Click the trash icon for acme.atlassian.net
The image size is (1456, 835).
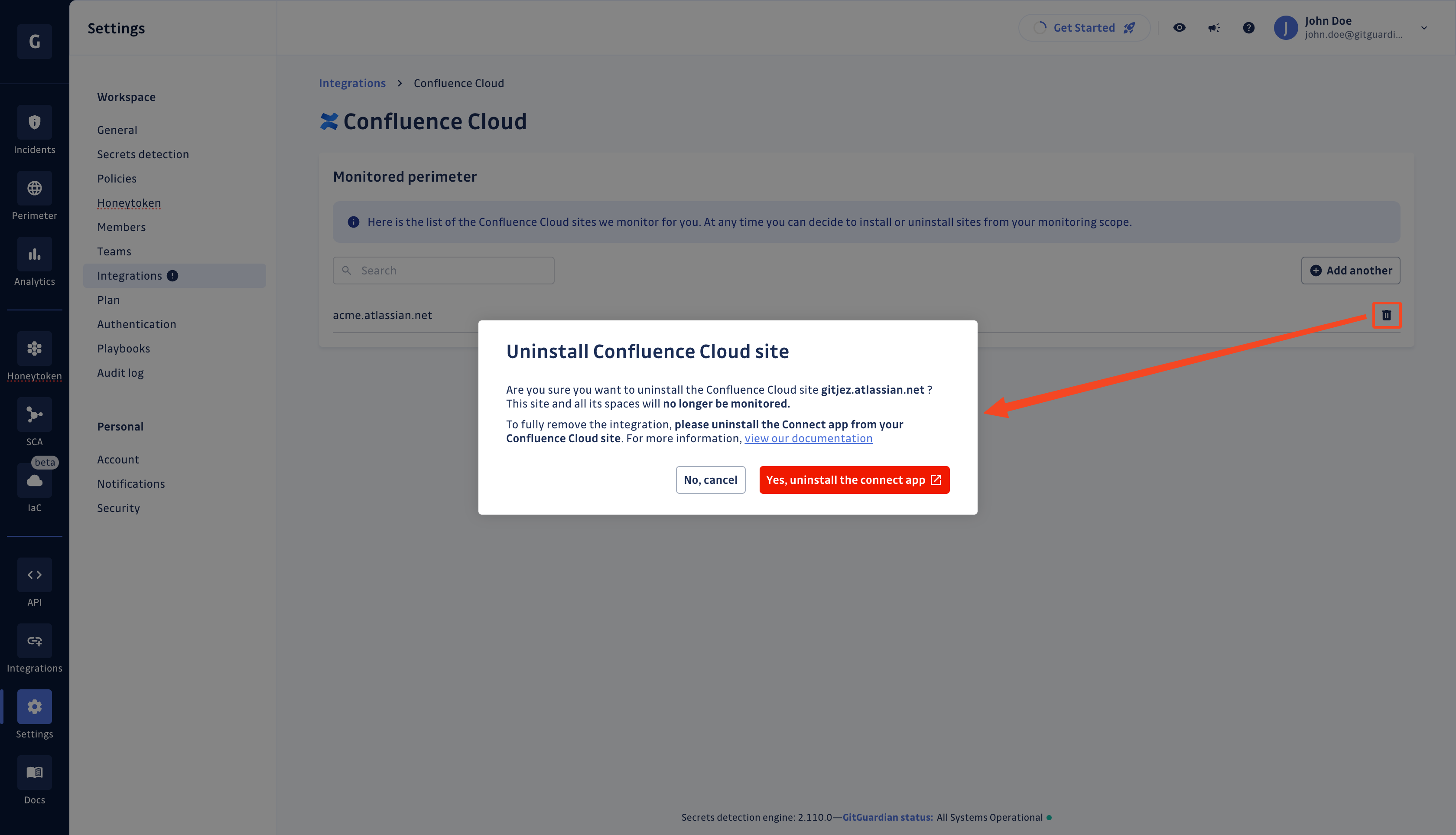pyautogui.click(x=1386, y=315)
